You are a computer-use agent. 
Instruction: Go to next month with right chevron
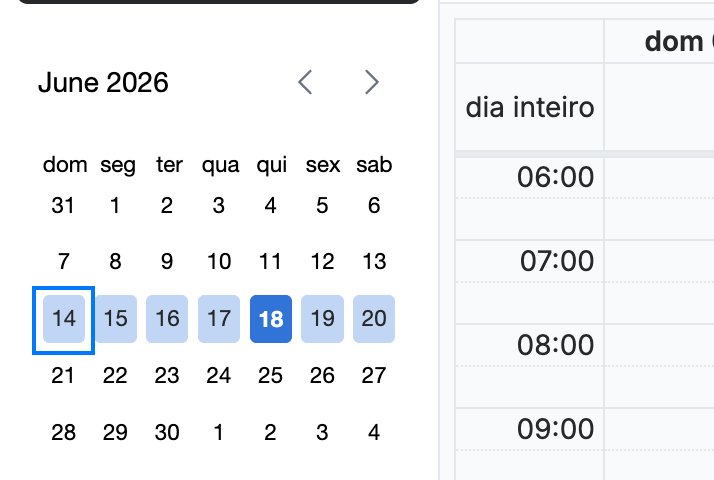click(372, 82)
